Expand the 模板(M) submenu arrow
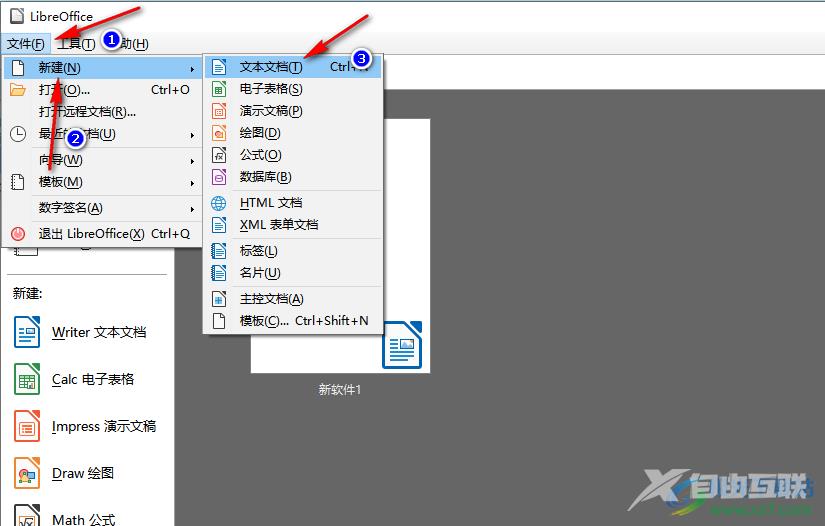The image size is (825, 526). (193, 183)
